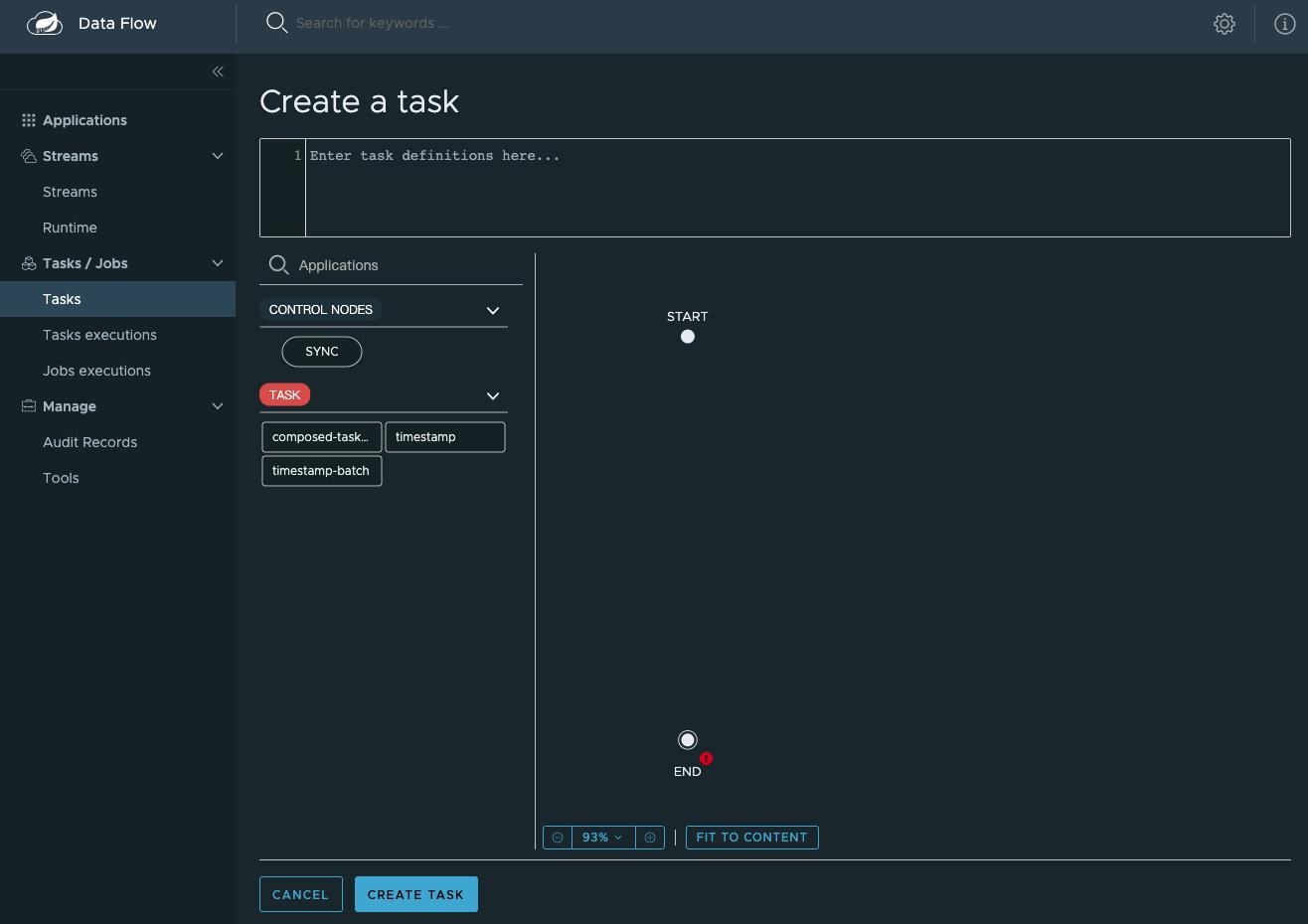This screenshot has width=1308, height=924.
Task: Click the TASK red label badge
Action: click(x=285, y=395)
